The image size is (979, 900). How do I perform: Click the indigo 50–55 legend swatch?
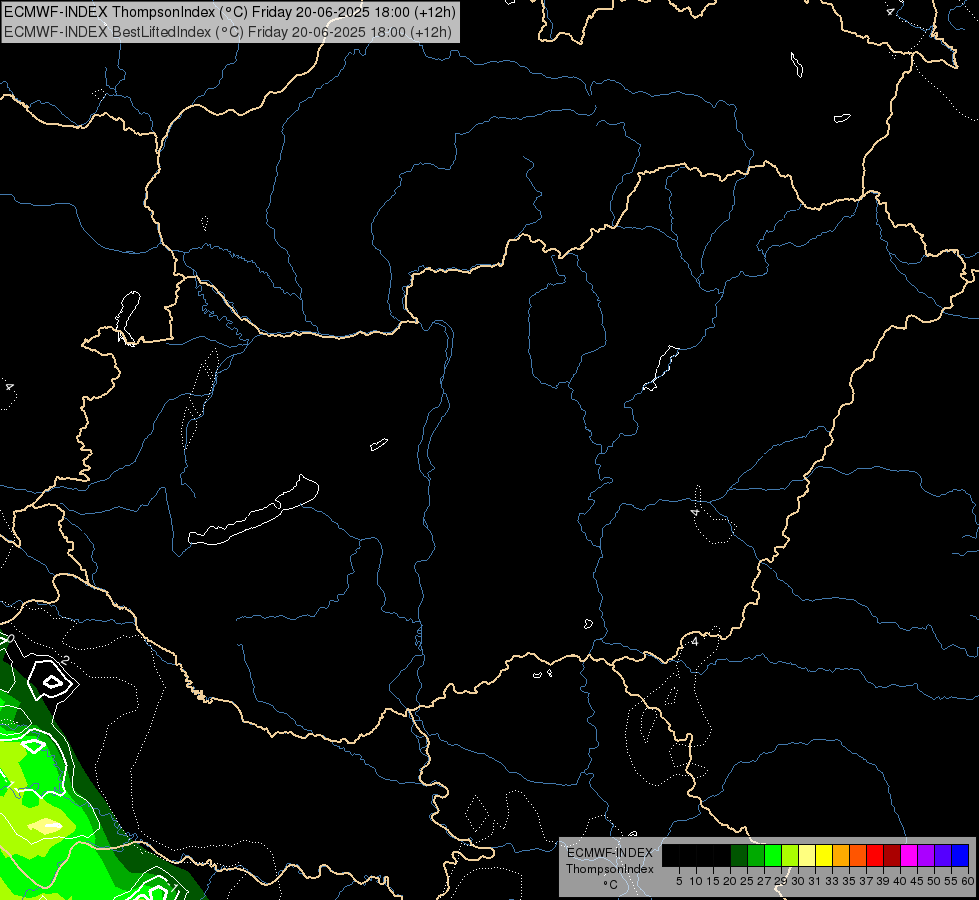[943, 856]
